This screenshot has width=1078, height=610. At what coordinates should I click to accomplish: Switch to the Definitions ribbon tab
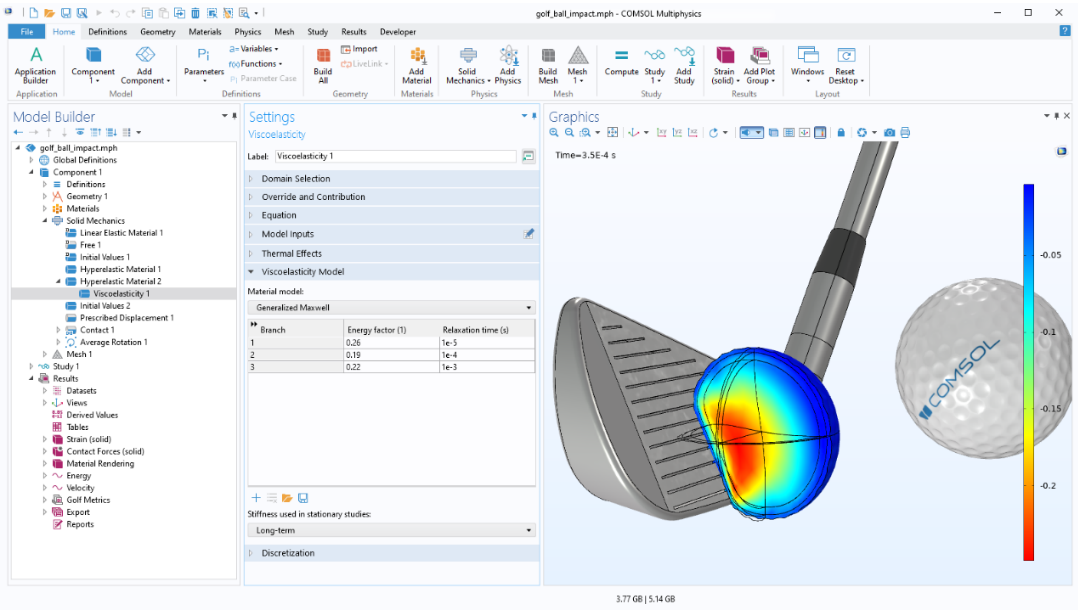tap(107, 32)
